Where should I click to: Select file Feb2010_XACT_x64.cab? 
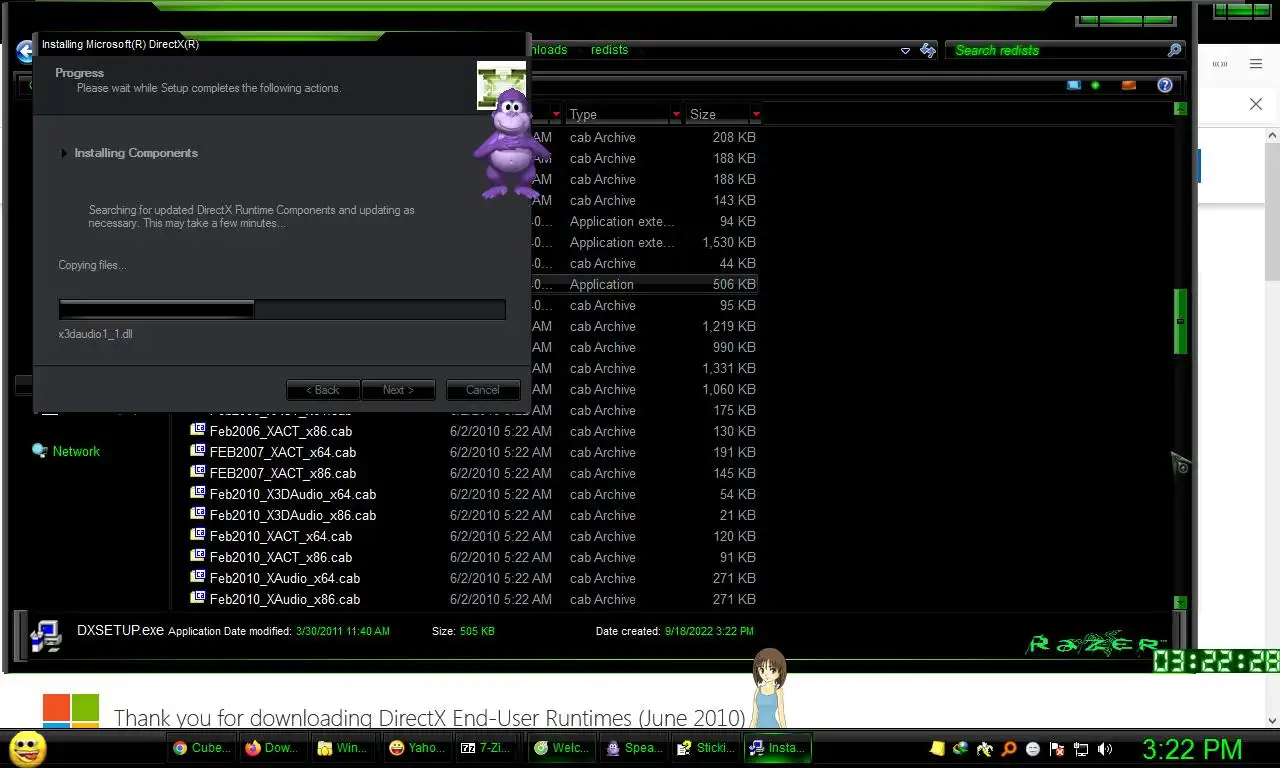[x=280, y=536]
